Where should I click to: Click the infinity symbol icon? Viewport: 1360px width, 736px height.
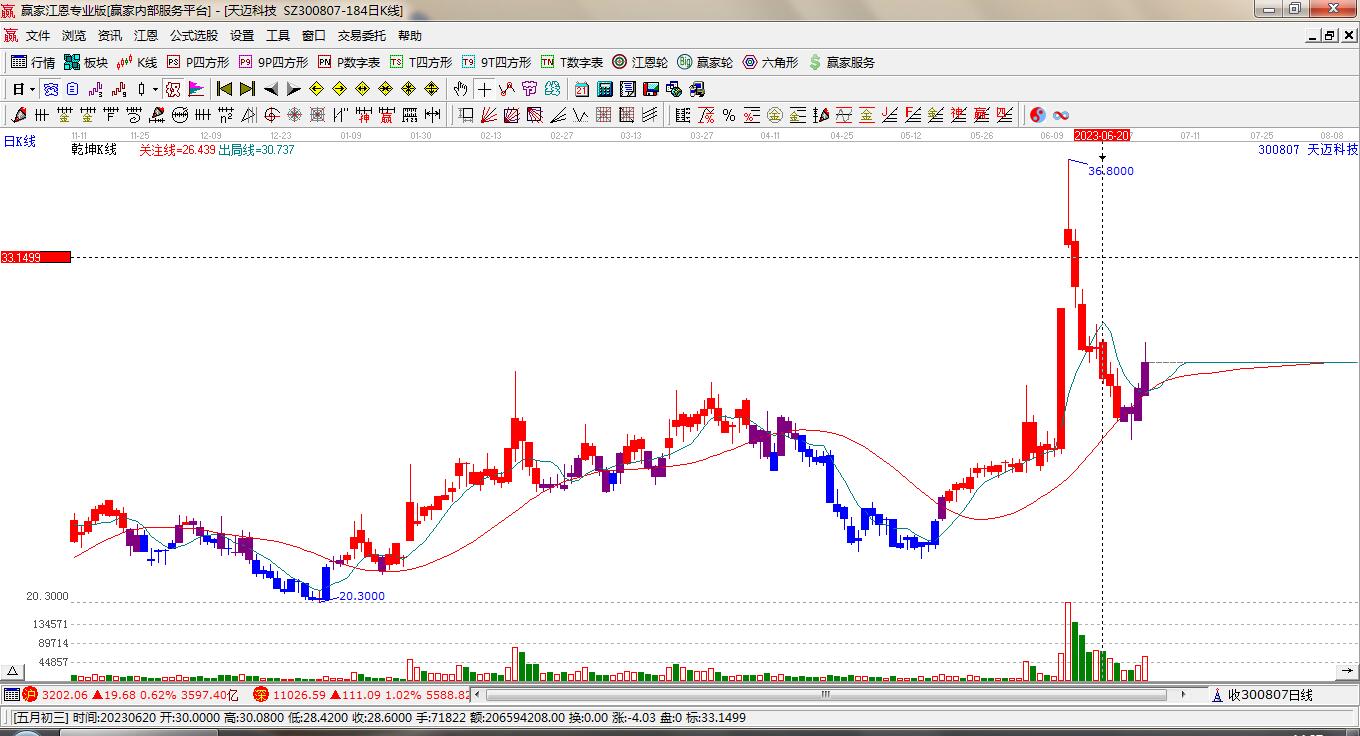(1061, 115)
